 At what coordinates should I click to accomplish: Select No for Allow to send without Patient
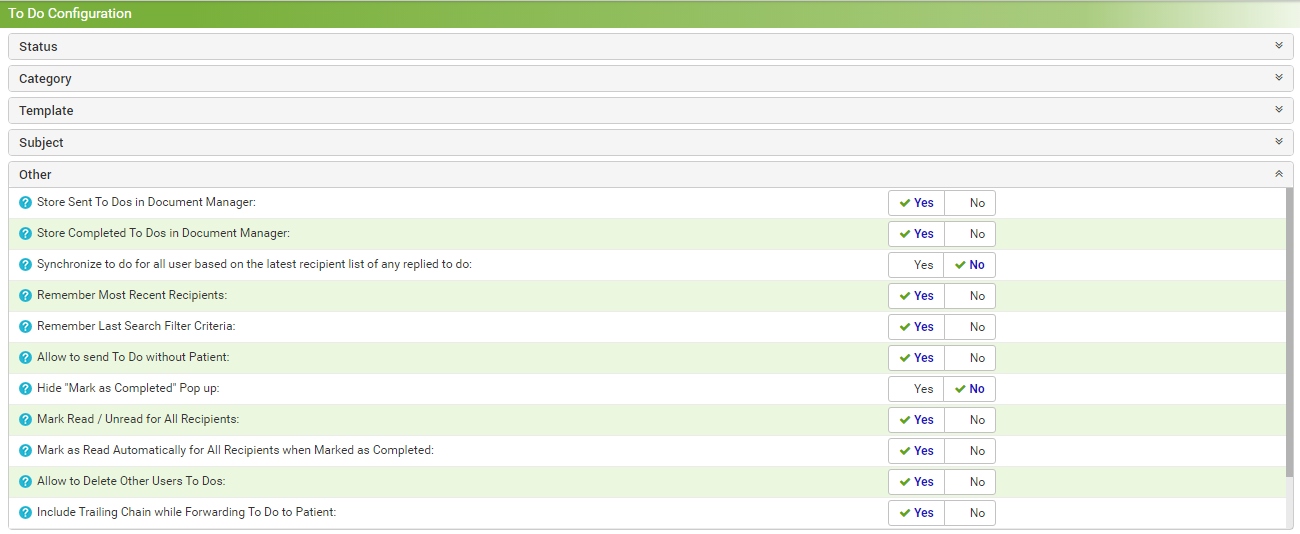pyautogui.click(x=970, y=358)
